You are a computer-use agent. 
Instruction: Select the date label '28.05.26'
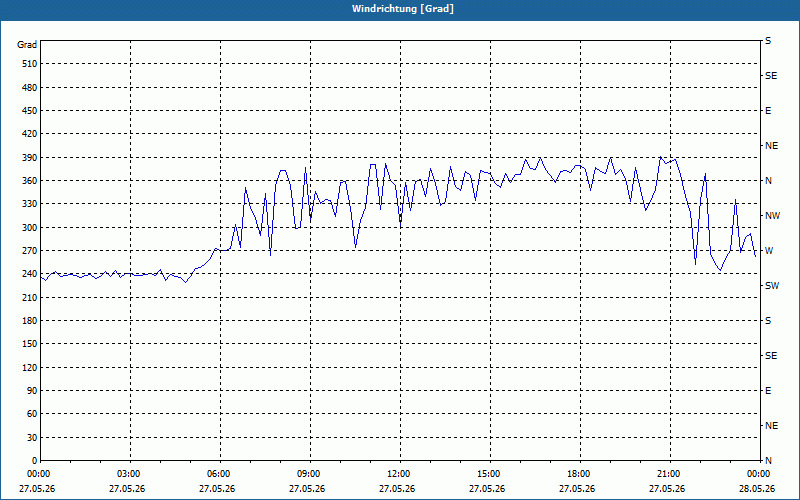pos(757,489)
